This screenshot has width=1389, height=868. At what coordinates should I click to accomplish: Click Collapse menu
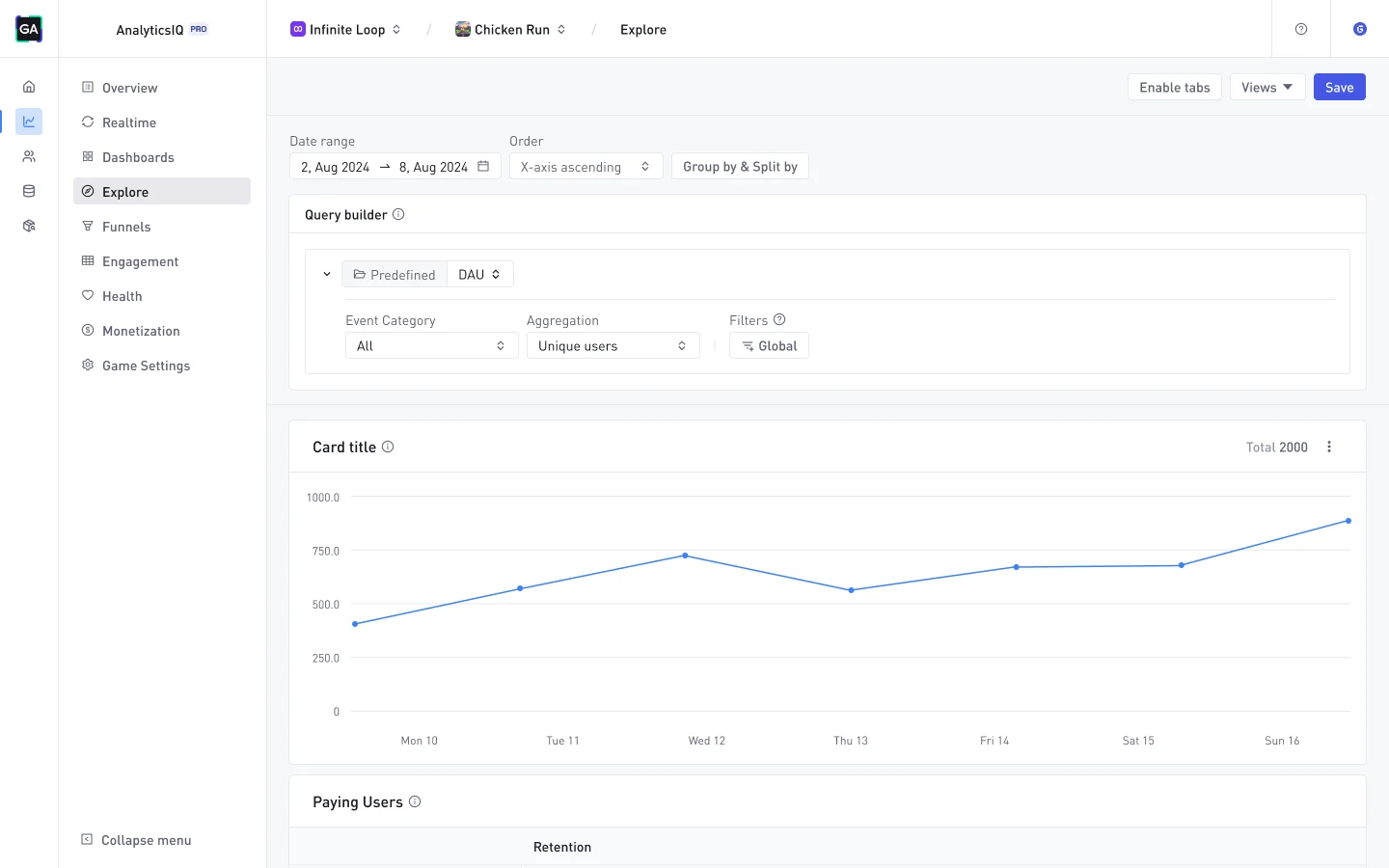point(136,839)
